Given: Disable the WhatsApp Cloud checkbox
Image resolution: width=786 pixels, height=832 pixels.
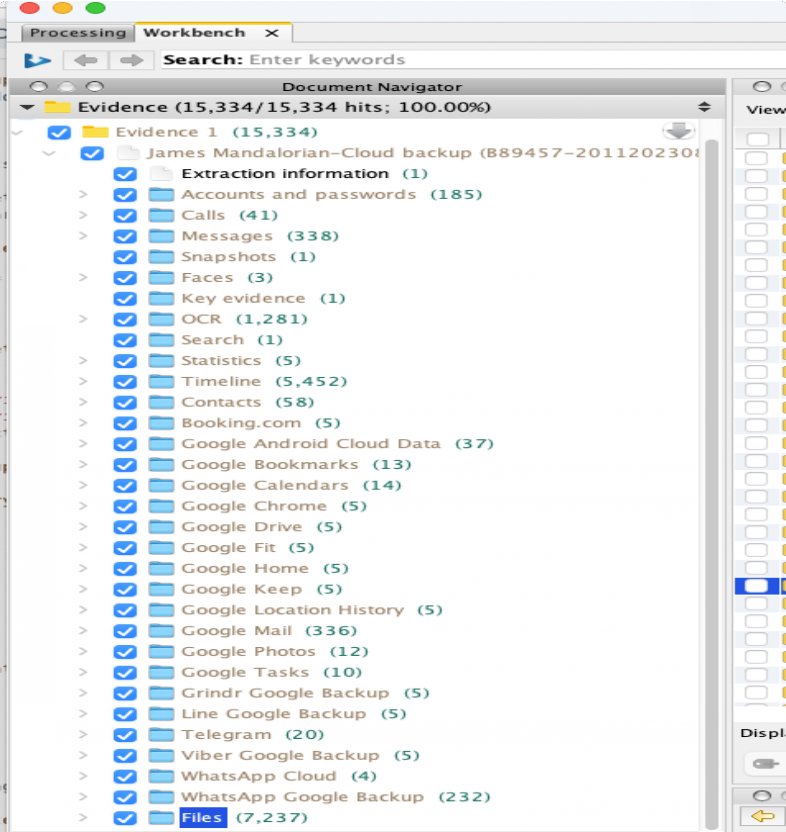Looking at the screenshot, I should 125,777.
